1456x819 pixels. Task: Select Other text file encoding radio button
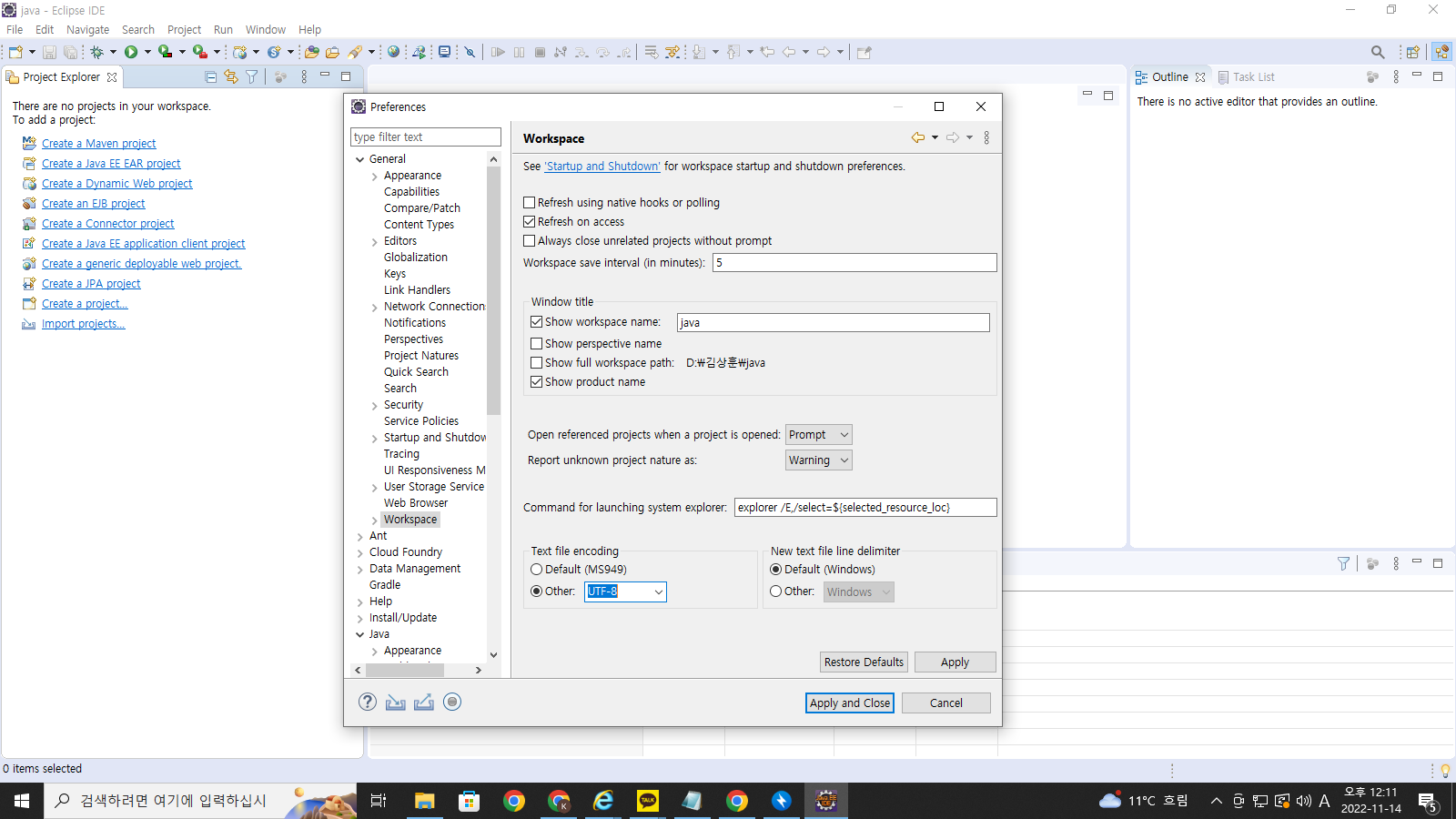[x=537, y=591]
